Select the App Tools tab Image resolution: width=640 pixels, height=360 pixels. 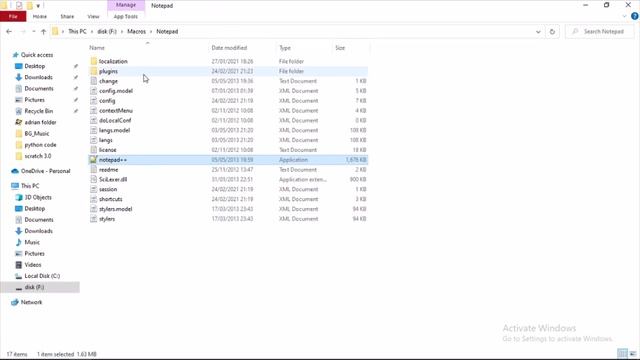click(126, 16)
